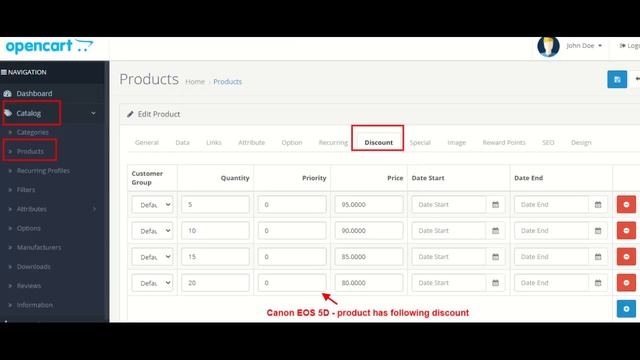Viewport: 640px width, 360px height.
Task: Open Date Start calendar for quantity 20 row
Action: click(496, 283)
